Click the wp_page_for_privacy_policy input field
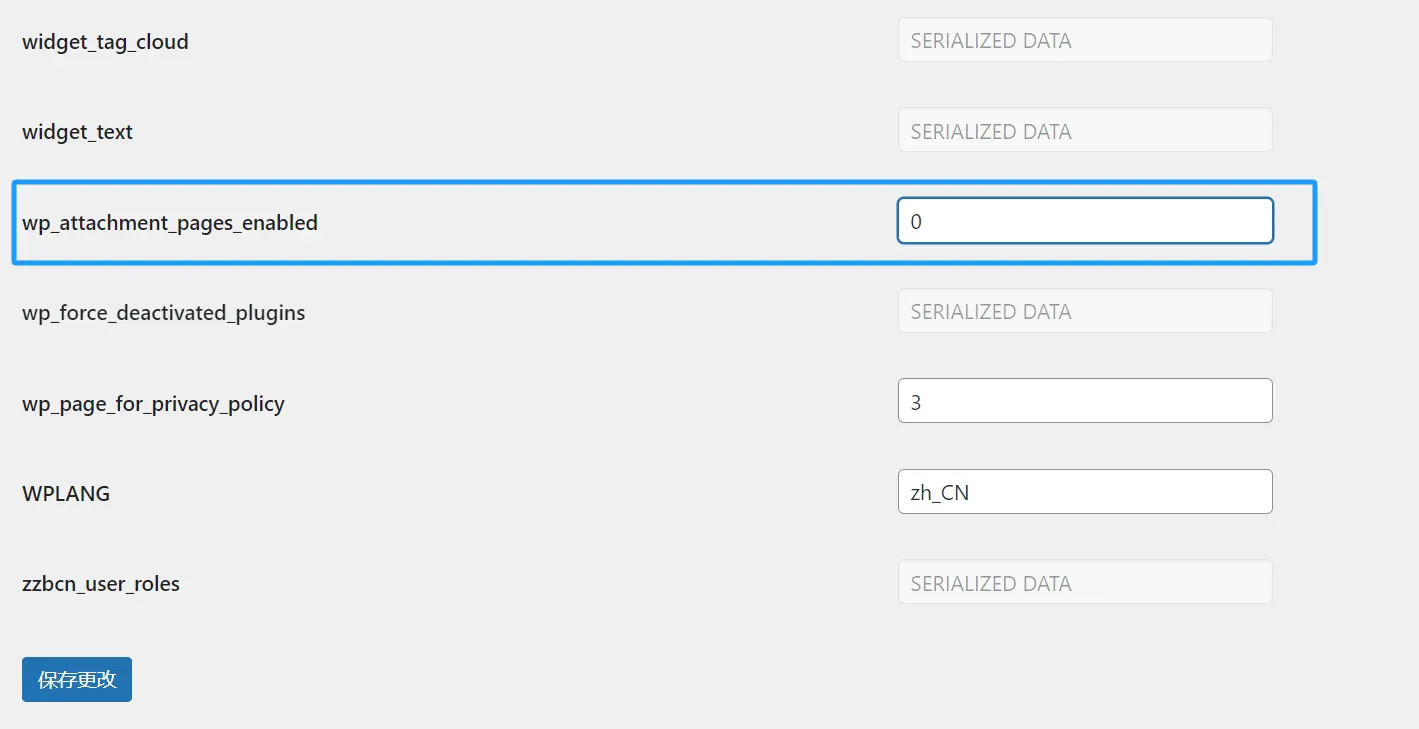The width and height of the screenshot is (1419, 729). click(x=1085, y=401)
